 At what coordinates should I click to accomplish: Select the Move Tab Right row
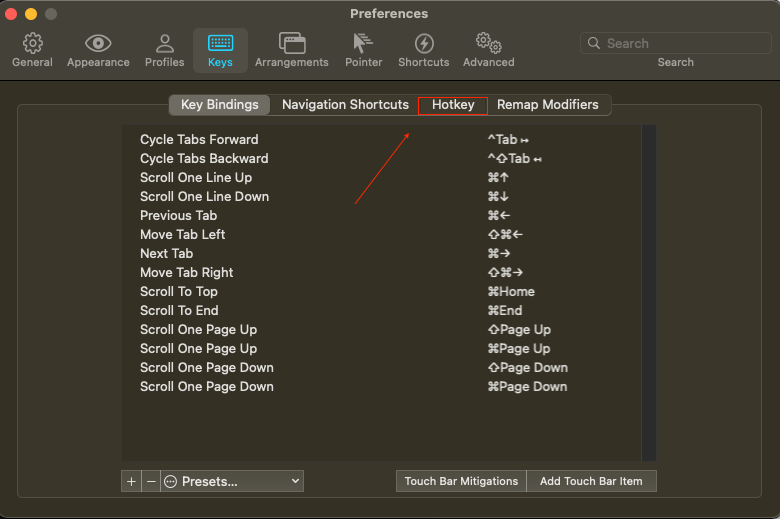coord(382,272)
